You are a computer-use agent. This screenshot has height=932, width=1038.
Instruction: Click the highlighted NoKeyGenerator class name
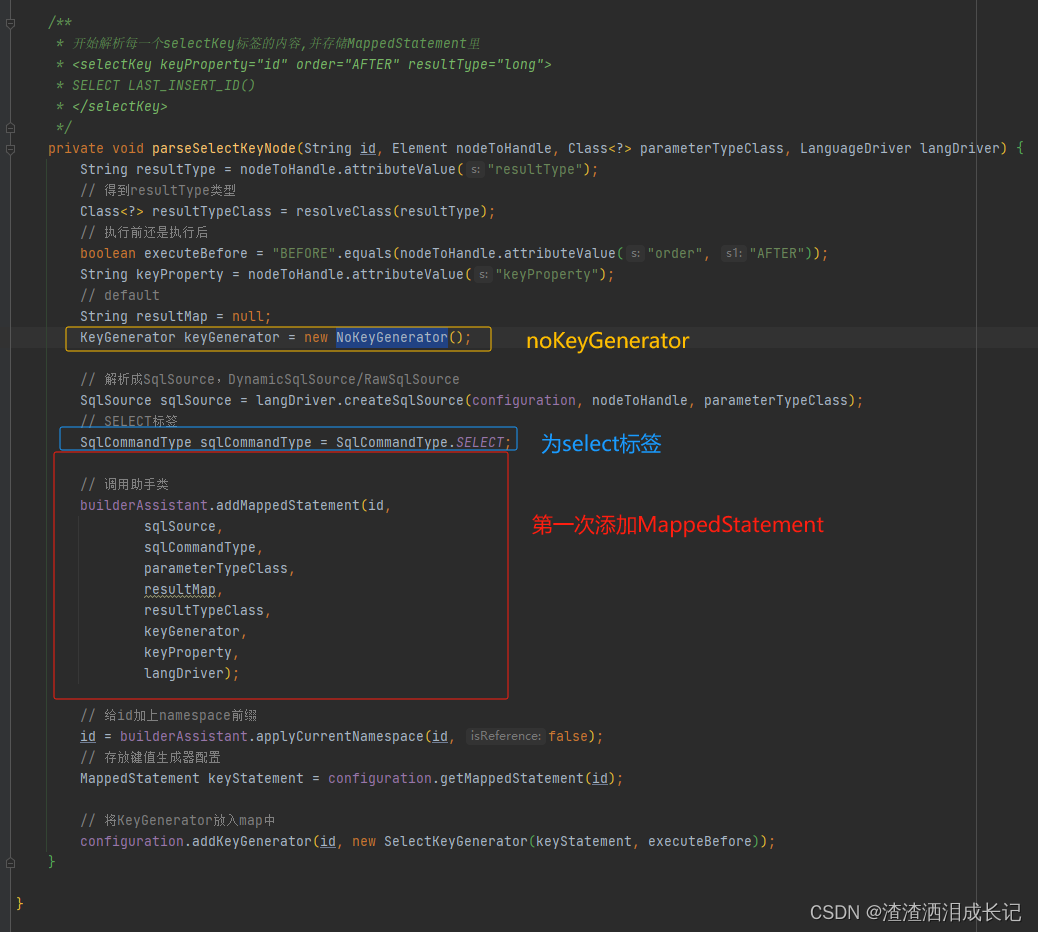[x=392, y=338]
